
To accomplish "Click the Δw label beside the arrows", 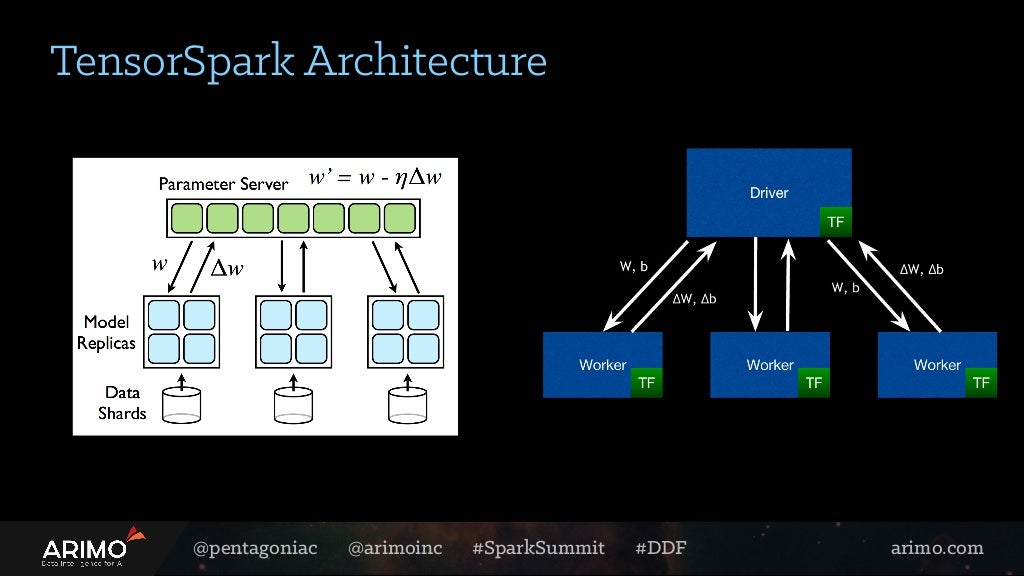I will coord(227,268).
